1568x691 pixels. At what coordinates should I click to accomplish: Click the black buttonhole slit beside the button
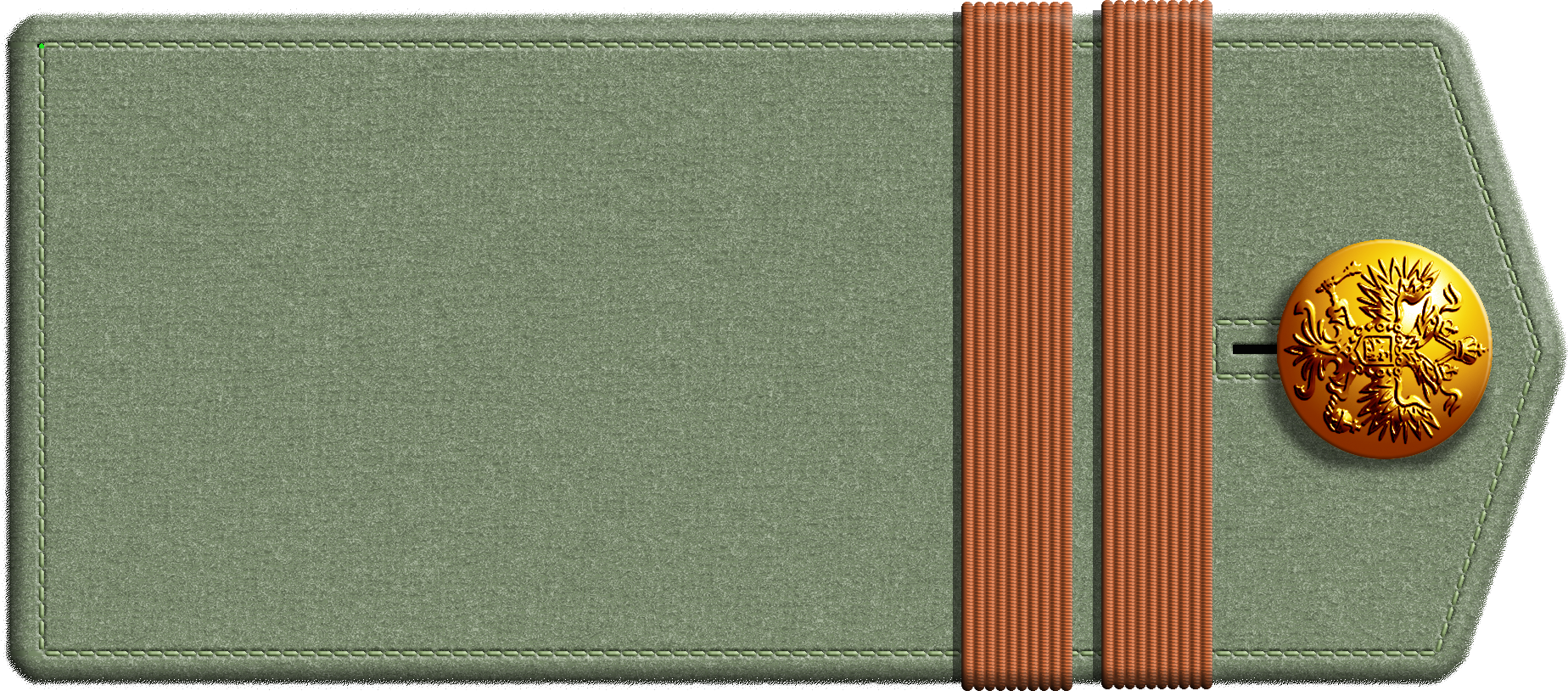pyautogui.click(x=1254, y=349)
